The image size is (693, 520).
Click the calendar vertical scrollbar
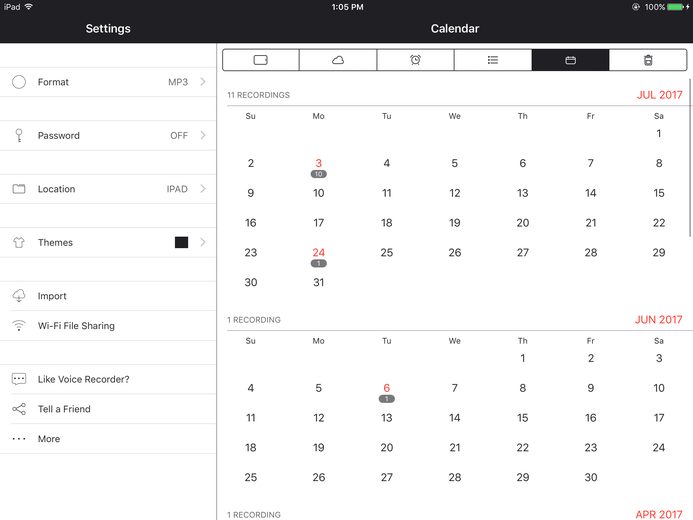[x=690, y=157]
